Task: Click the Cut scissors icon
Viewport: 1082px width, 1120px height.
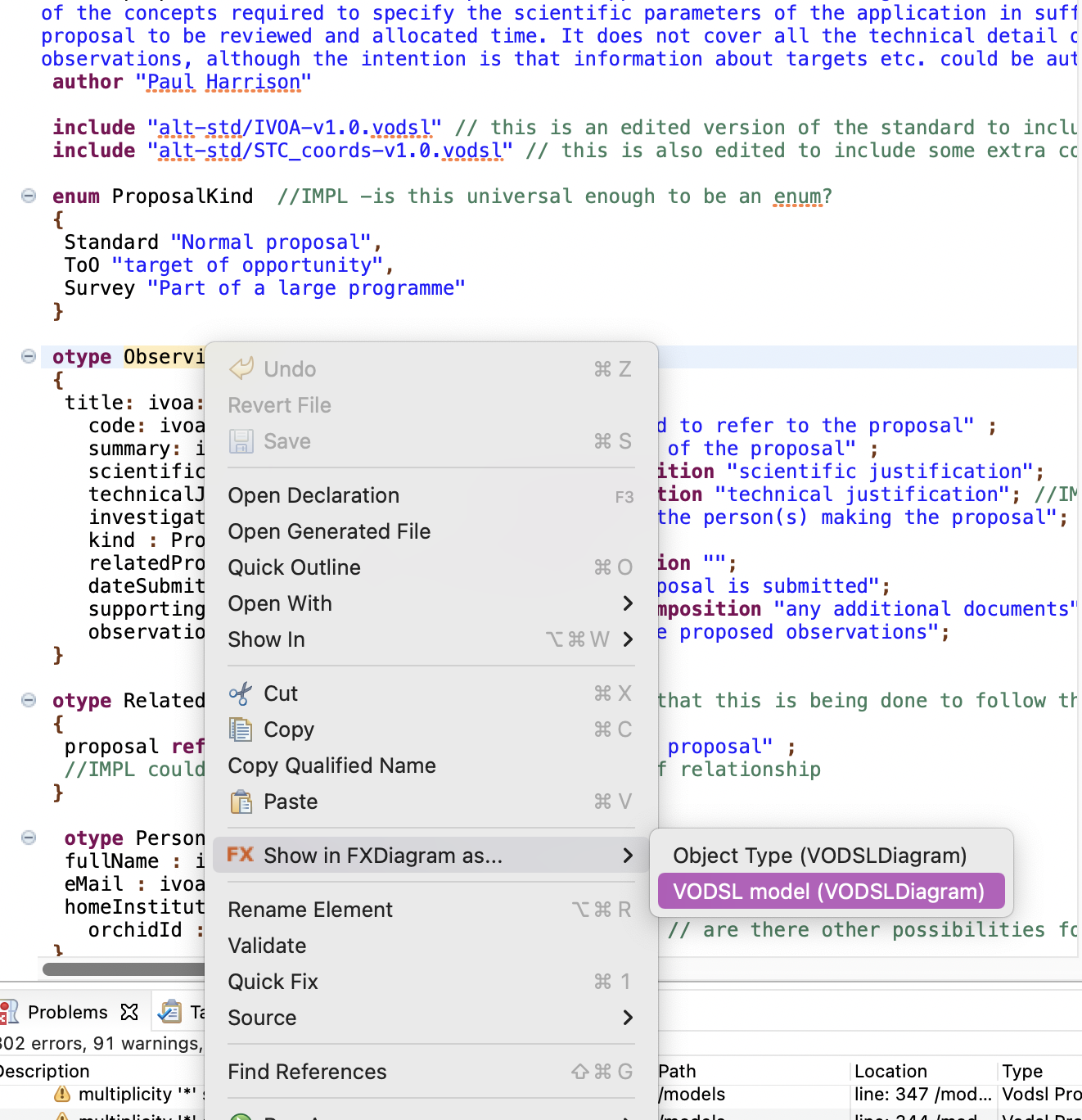Action: [241, 693]
